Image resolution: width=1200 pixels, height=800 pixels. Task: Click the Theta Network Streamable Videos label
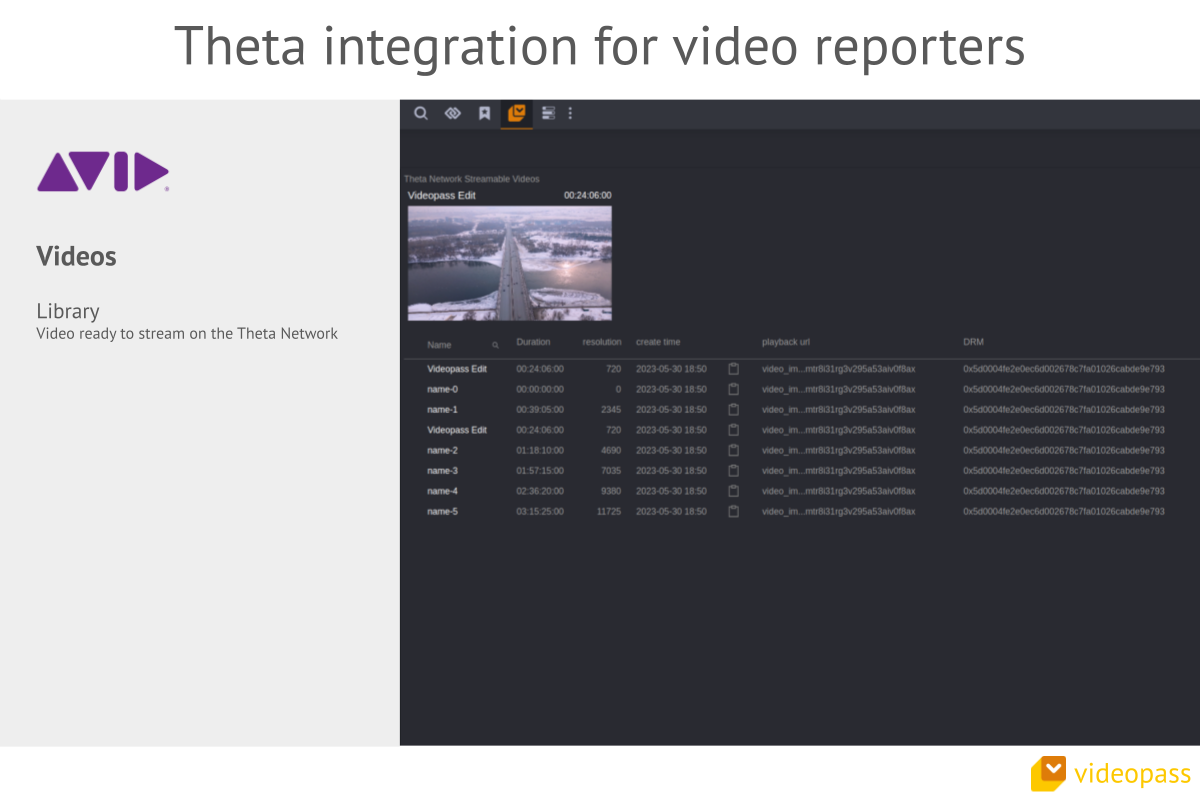click(471, 179)
